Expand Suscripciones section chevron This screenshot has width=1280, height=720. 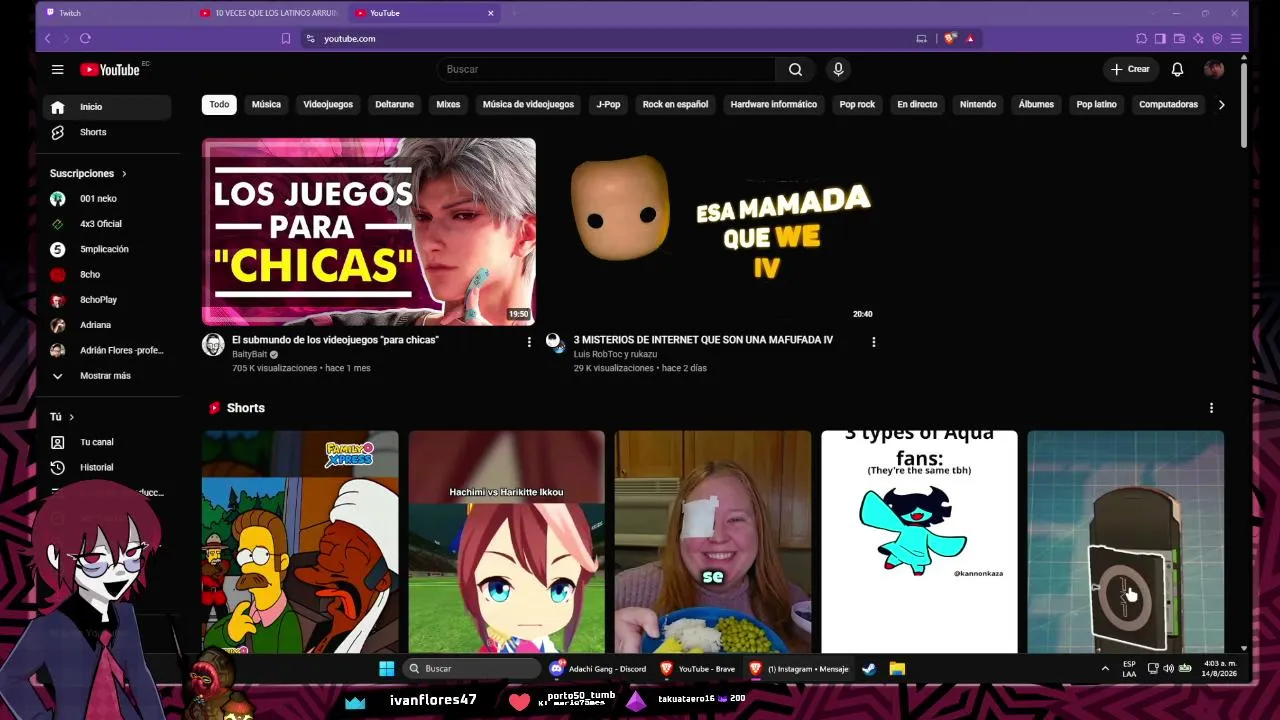(x=124, y=174)
